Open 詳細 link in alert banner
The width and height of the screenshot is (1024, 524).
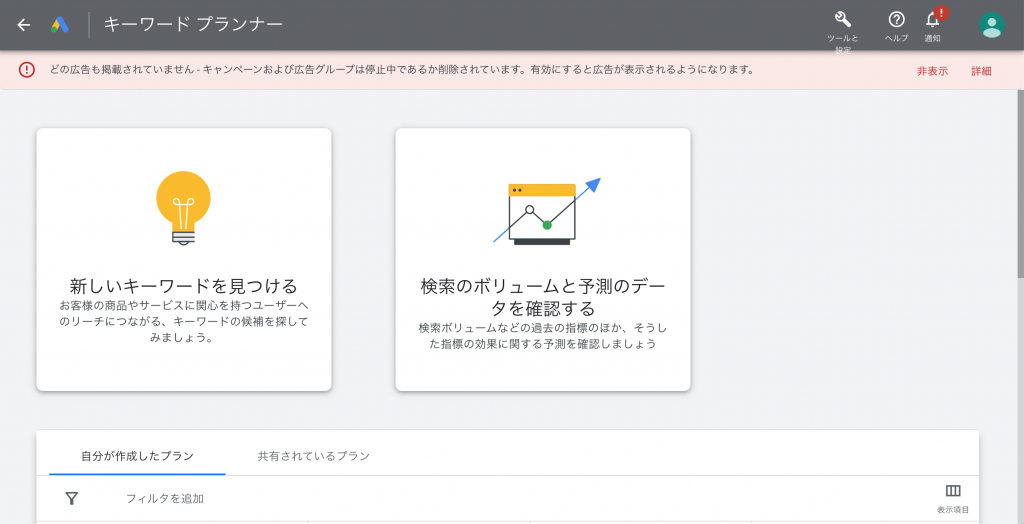[981, 71]
